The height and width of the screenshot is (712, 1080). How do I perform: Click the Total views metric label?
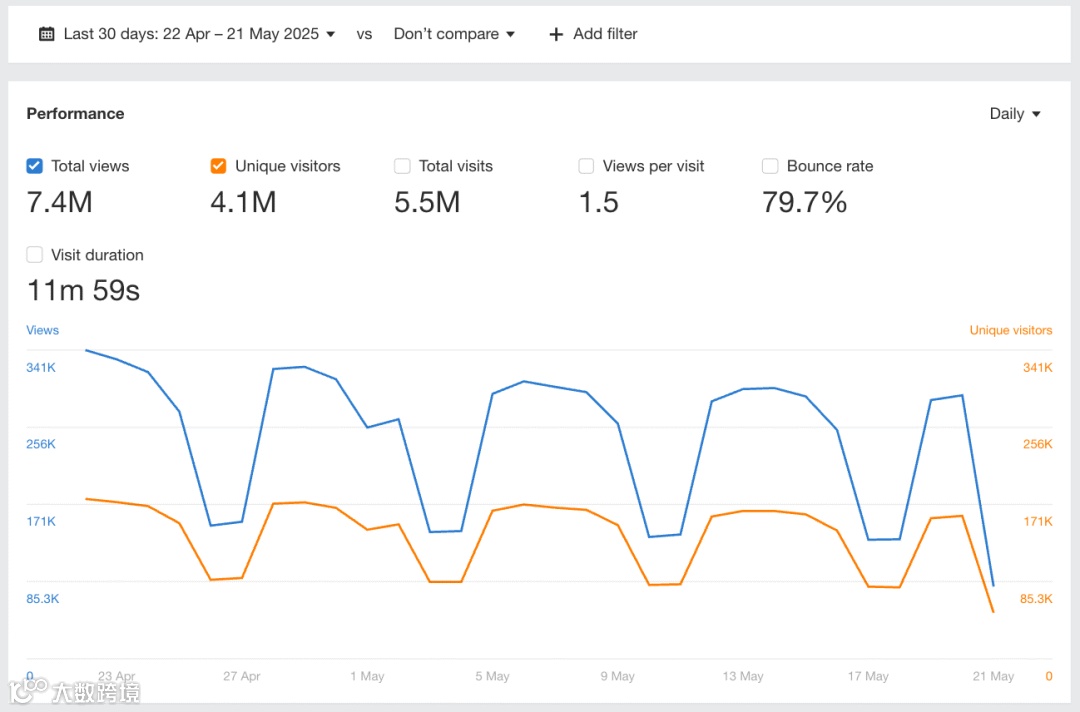click(x=90, y=166)
